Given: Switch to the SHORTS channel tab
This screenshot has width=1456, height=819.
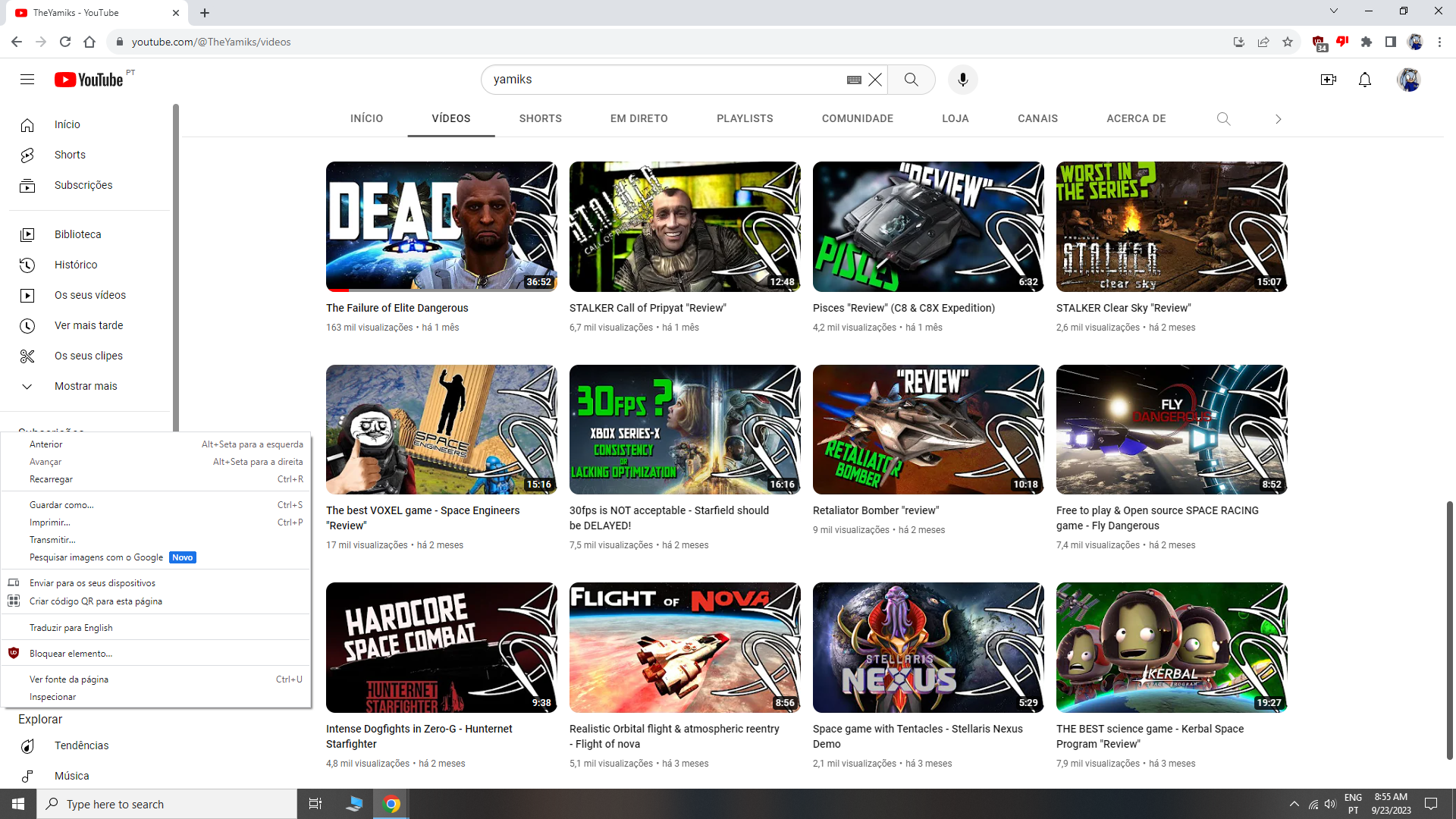Looking at the screenshot, I should tap(541, 119).
